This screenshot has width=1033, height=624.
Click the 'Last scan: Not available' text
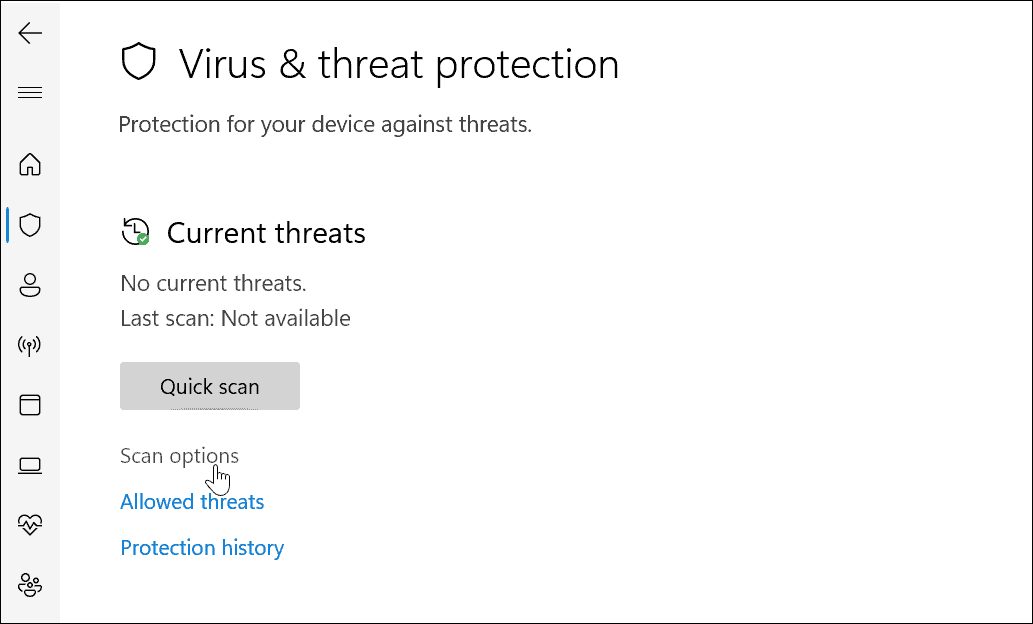tap(235, 319)
